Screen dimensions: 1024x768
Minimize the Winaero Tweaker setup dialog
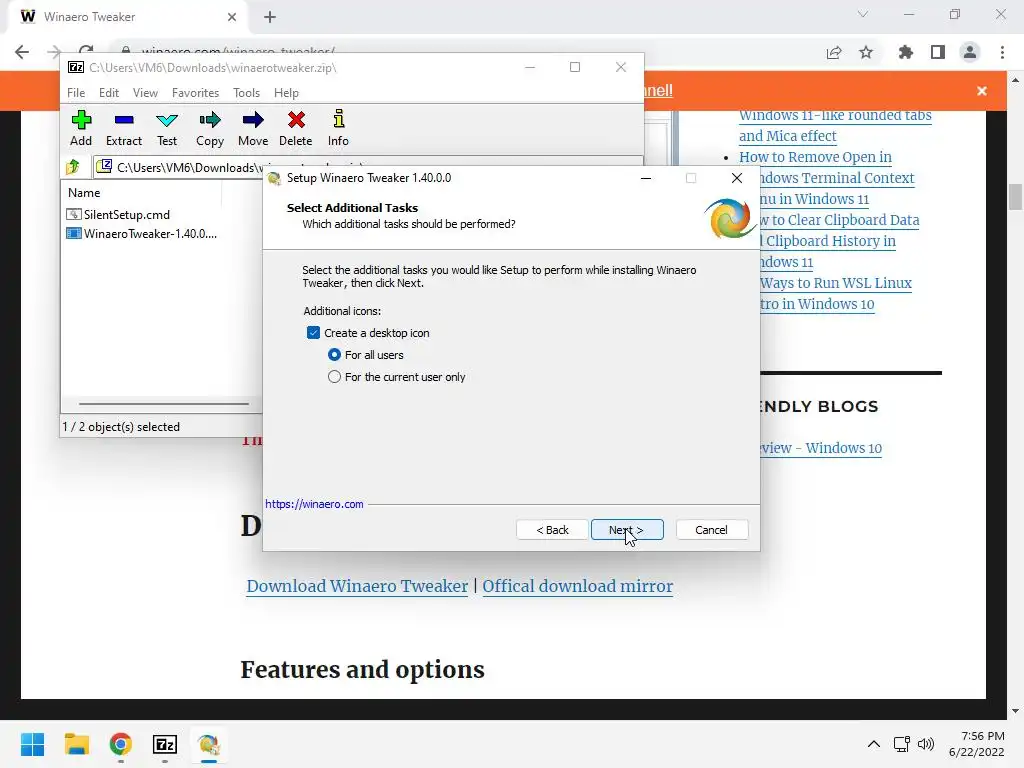(x=646, y=178)
